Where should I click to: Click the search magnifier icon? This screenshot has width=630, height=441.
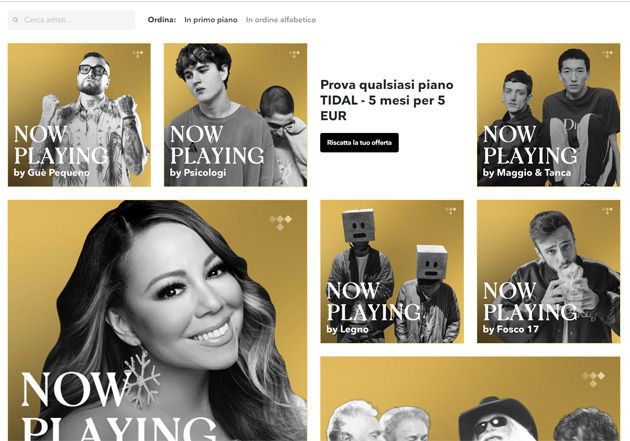pyautogui.click(x=15, y=20)
